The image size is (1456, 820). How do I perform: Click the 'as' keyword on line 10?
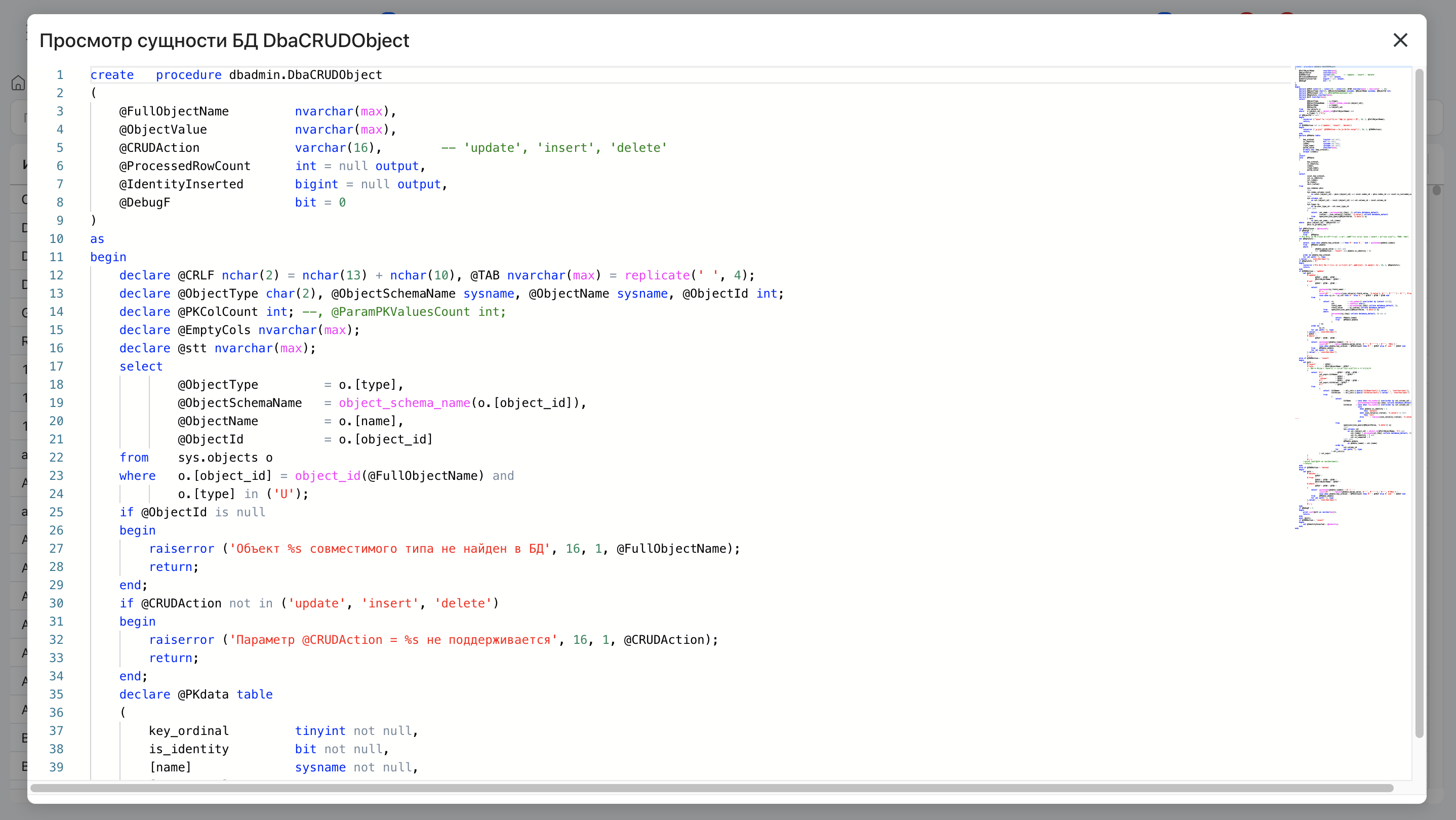pos(97,239)
